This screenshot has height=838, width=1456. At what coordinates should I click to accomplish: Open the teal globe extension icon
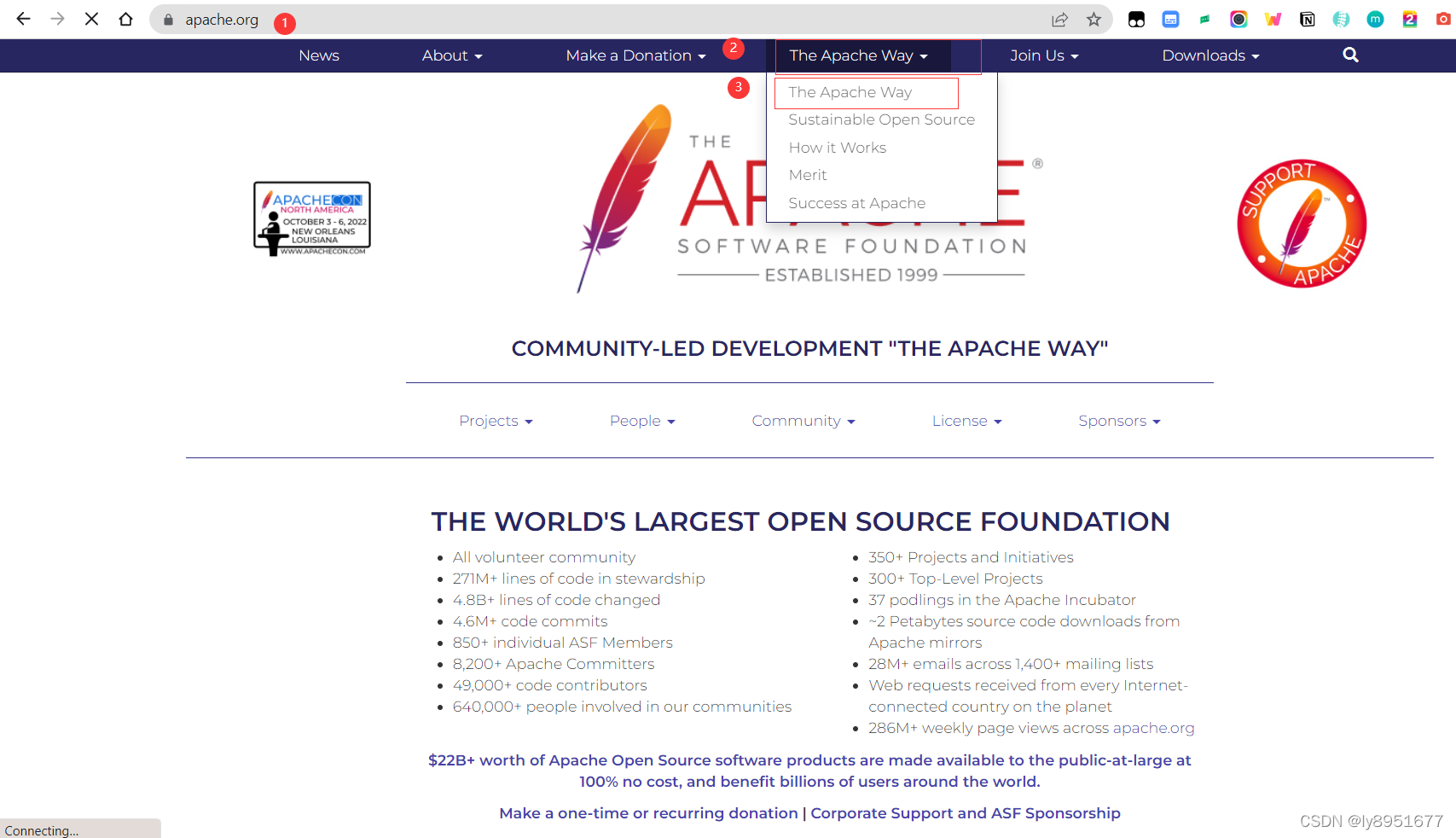pyautogui.click(x=1341, y=20)
